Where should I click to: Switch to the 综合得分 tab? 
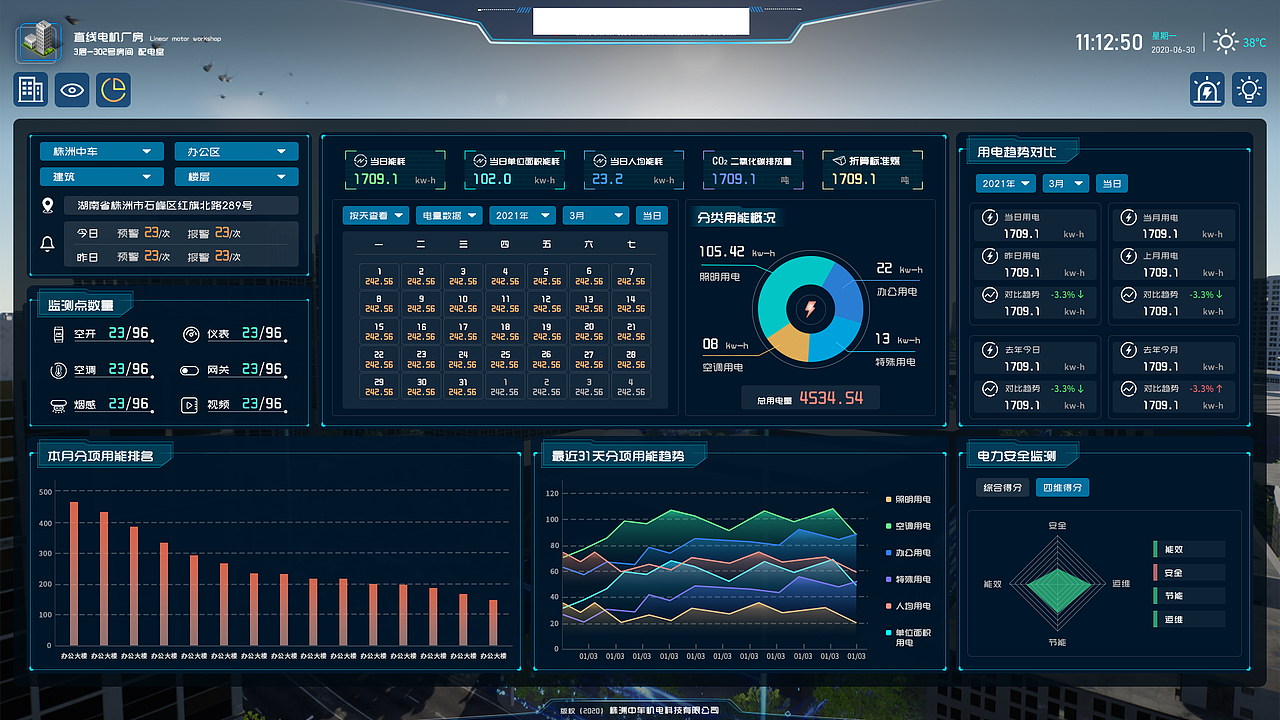1002,488
